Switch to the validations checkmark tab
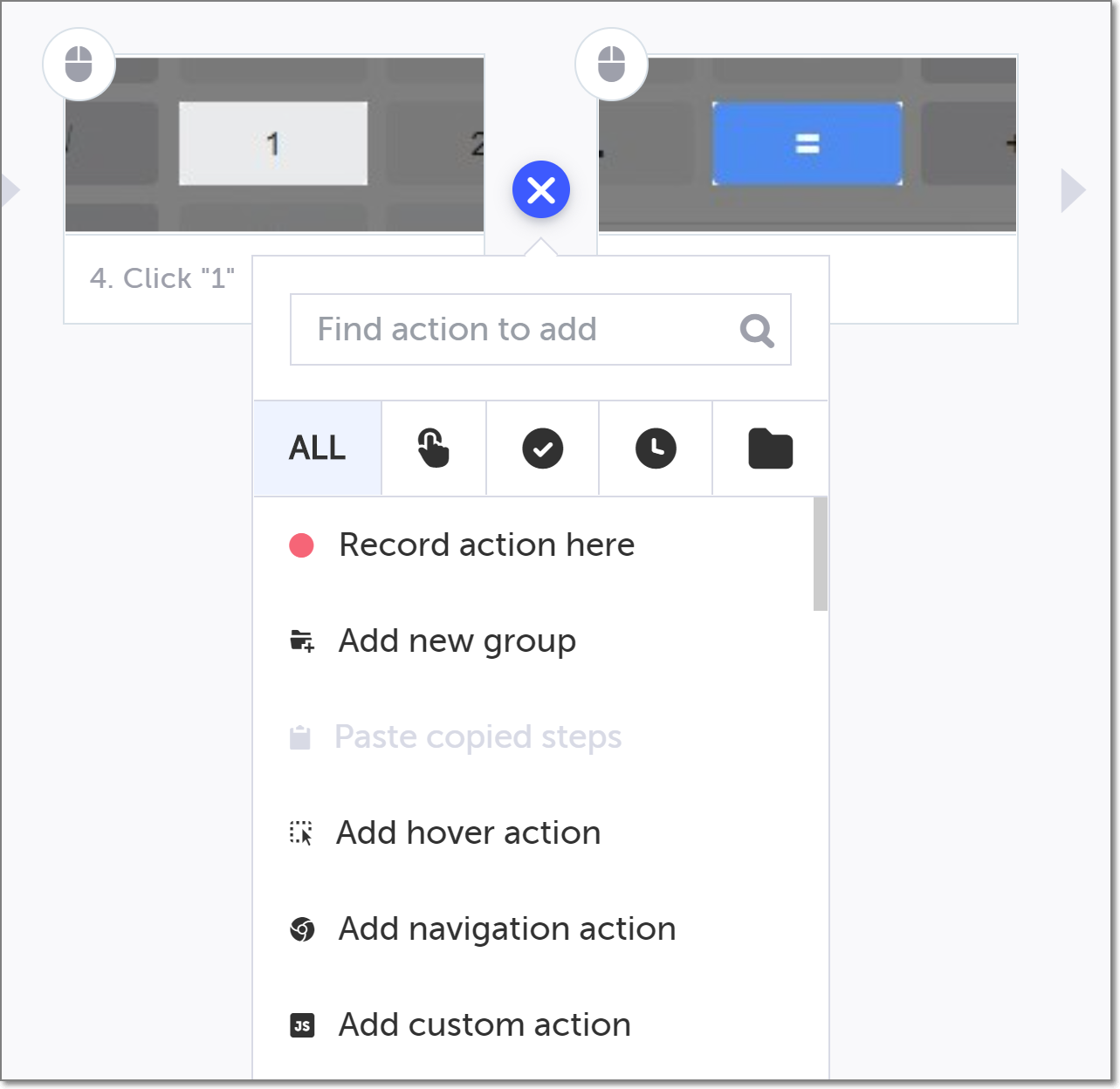Screen dimensions: 1120x1089 (x=543, y=449)
